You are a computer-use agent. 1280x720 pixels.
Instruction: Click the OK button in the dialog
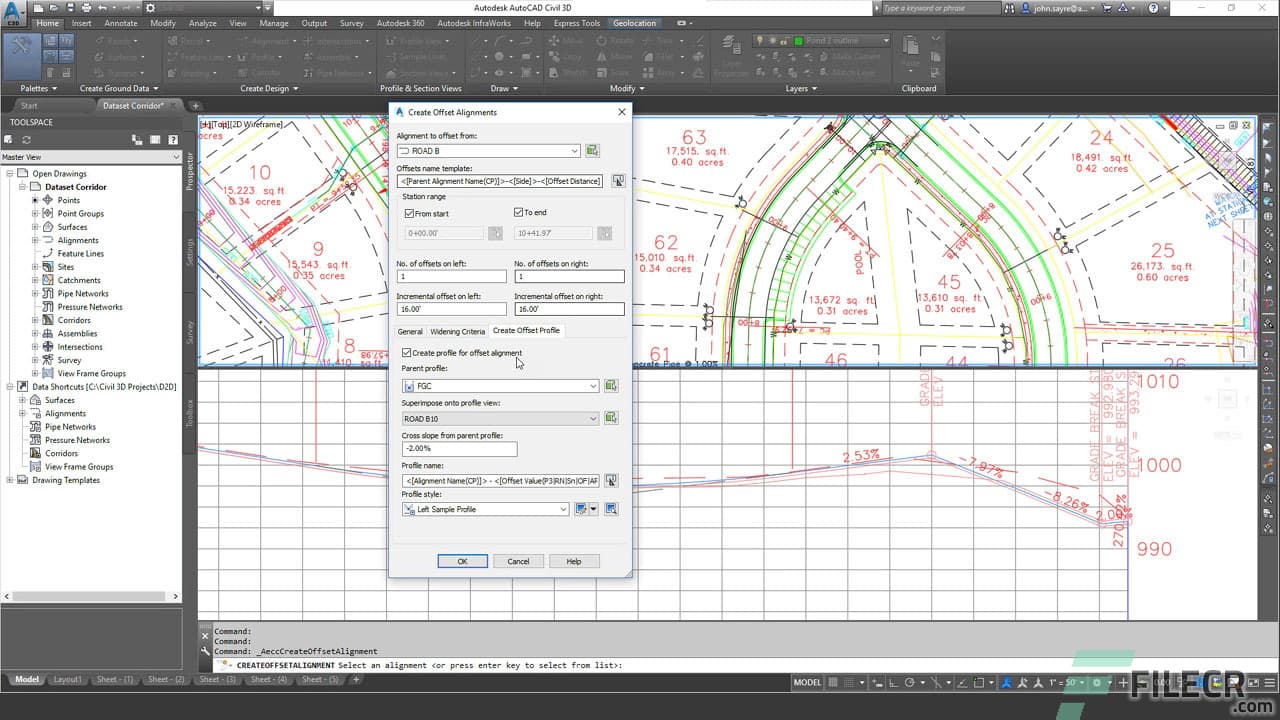[462, 561]
